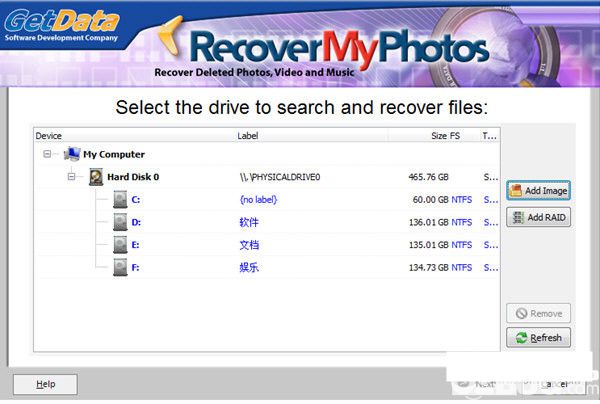Click the My Computer icon

[x=72, y=154]
